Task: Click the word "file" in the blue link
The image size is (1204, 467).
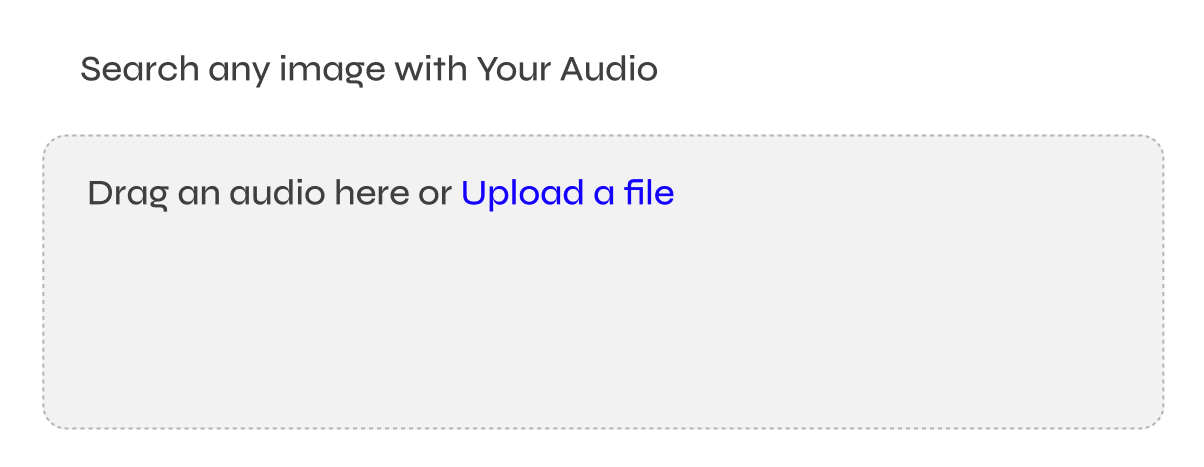Action: [649, 193]
